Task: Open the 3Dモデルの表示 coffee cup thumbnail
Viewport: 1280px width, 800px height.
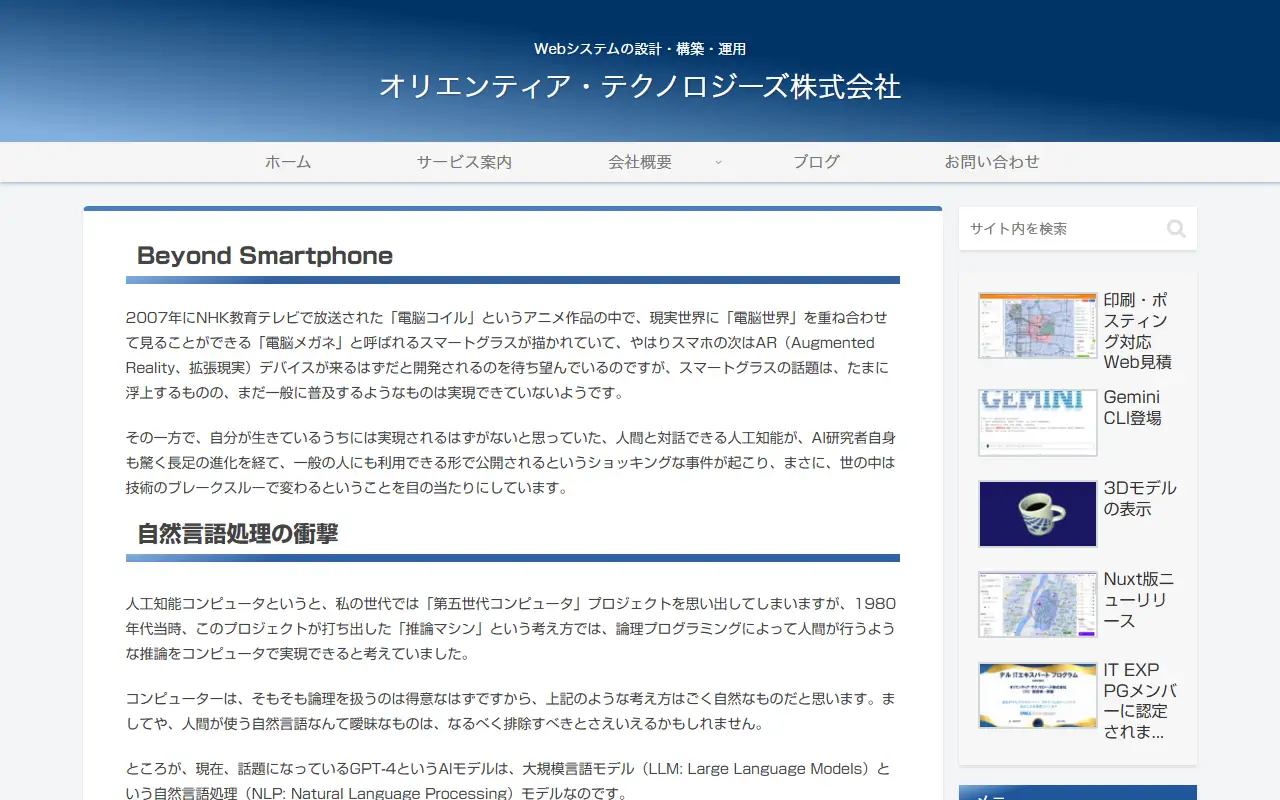Action: click(x=1038, y=514)
